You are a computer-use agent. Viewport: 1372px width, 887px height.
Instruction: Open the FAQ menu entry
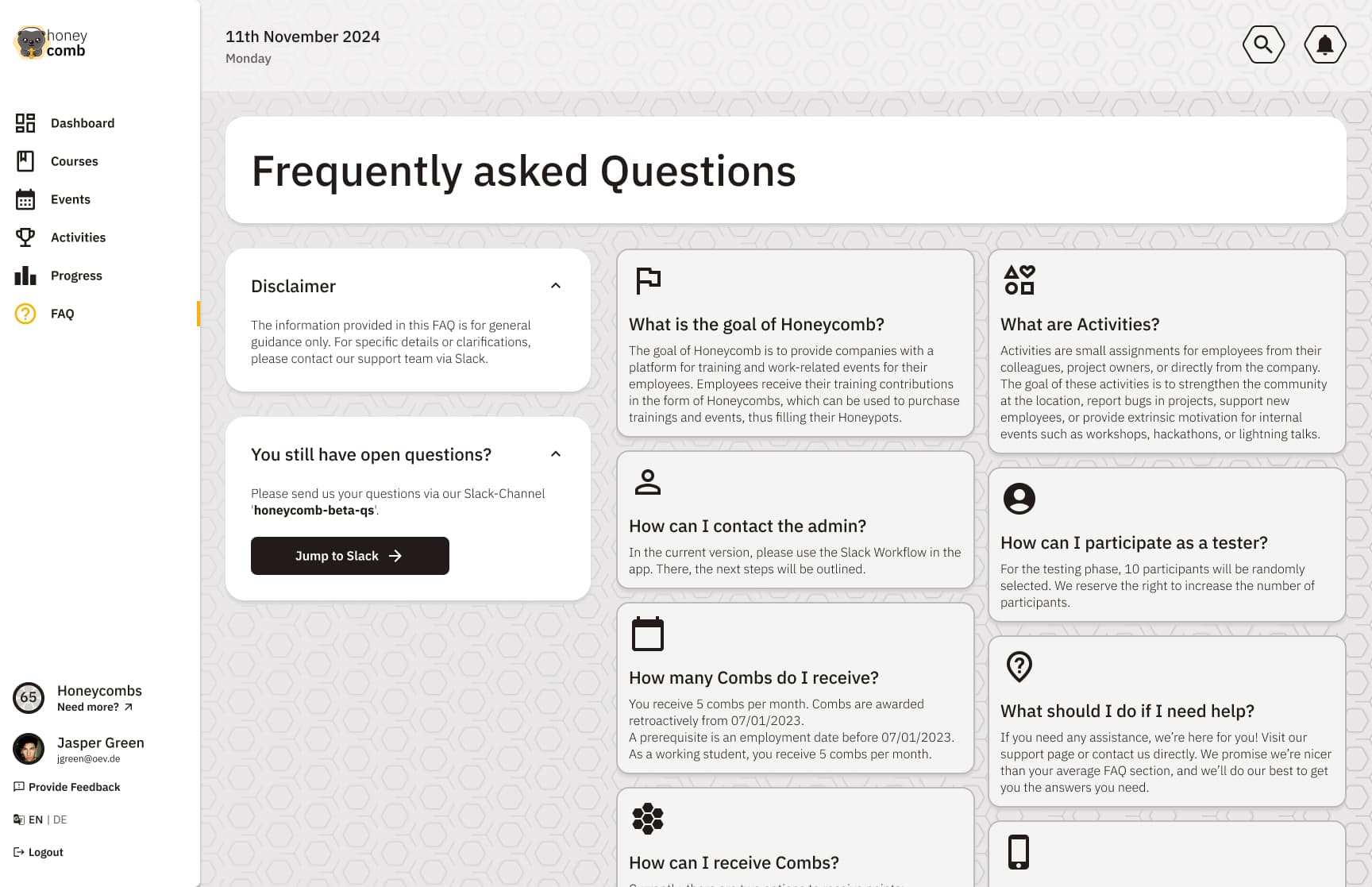(62, 314)
